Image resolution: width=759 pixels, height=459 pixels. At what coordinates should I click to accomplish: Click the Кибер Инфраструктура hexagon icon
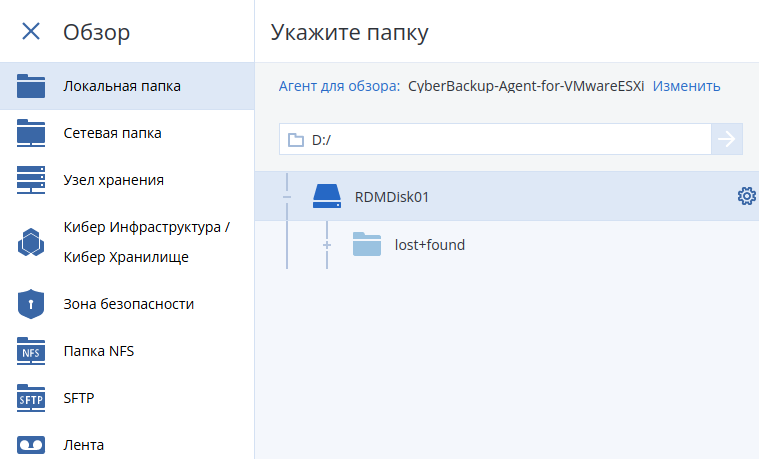coord(31,242)
